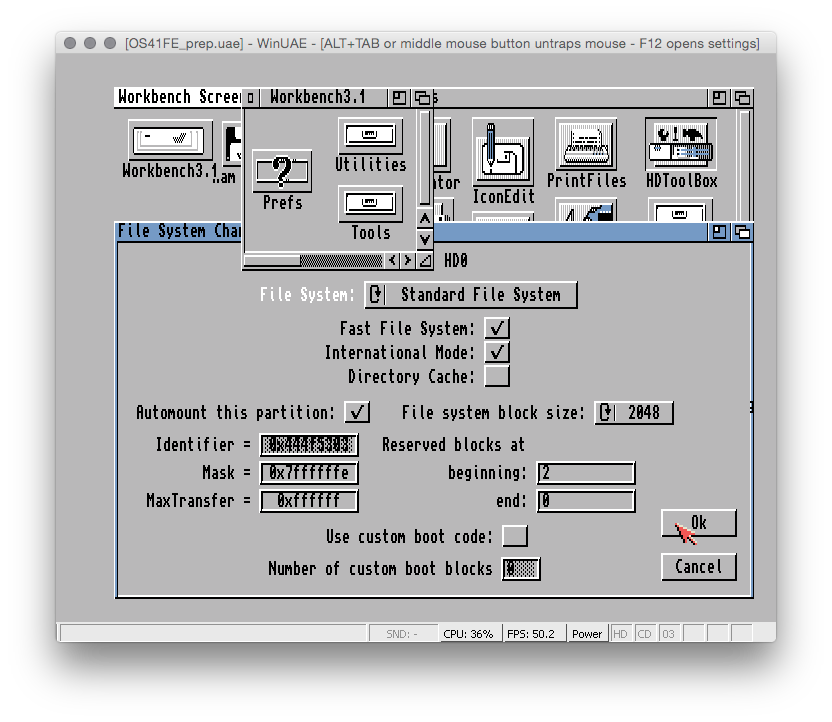Launch the IconEdit tool
Viewport: 832px width, 722px height.
pyautogui.click(x=502, y=152)
